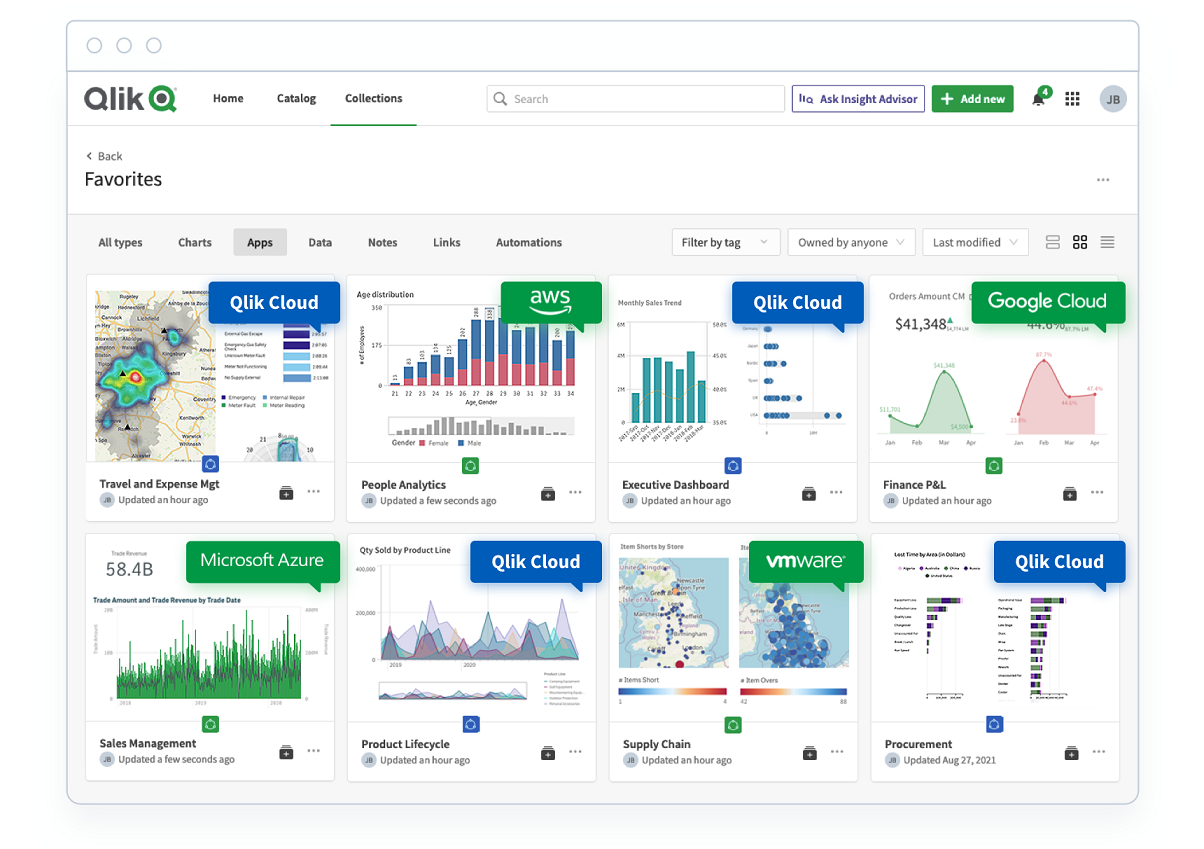
Task: Switch to grid tile view icon
Action: tap(1080, 242)
